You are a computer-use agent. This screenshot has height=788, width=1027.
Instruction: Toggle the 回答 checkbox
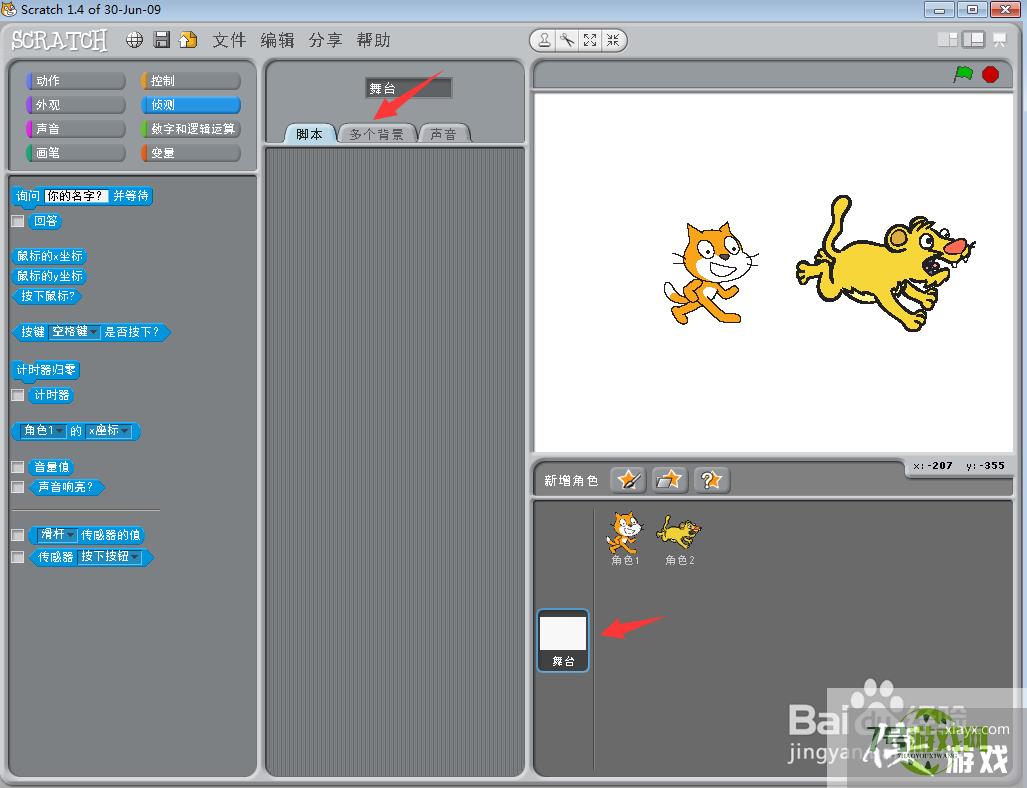(18, 221)
